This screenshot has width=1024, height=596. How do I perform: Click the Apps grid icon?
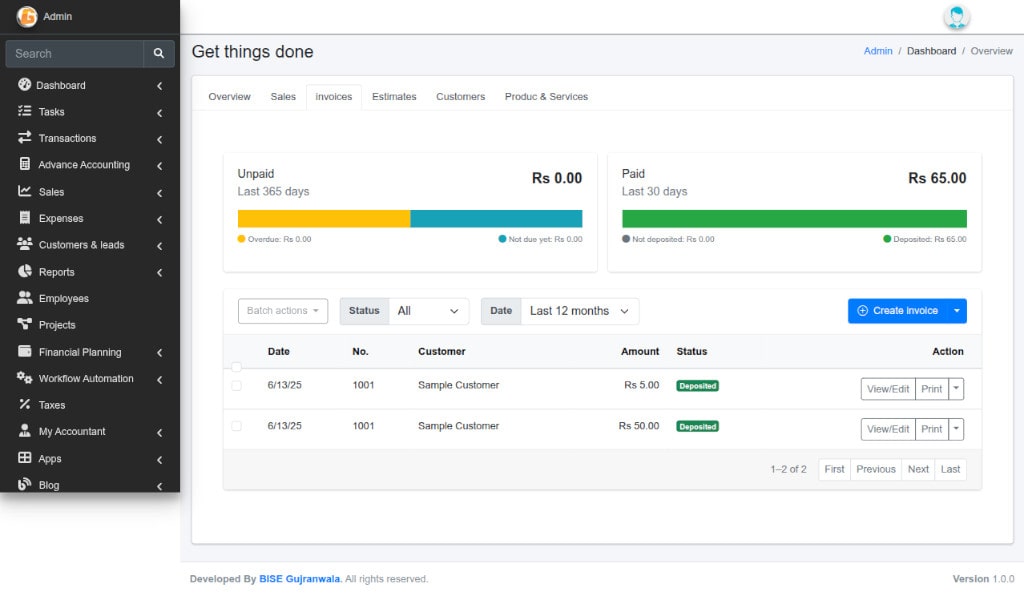pyautogui.click(x=25, y=458)
